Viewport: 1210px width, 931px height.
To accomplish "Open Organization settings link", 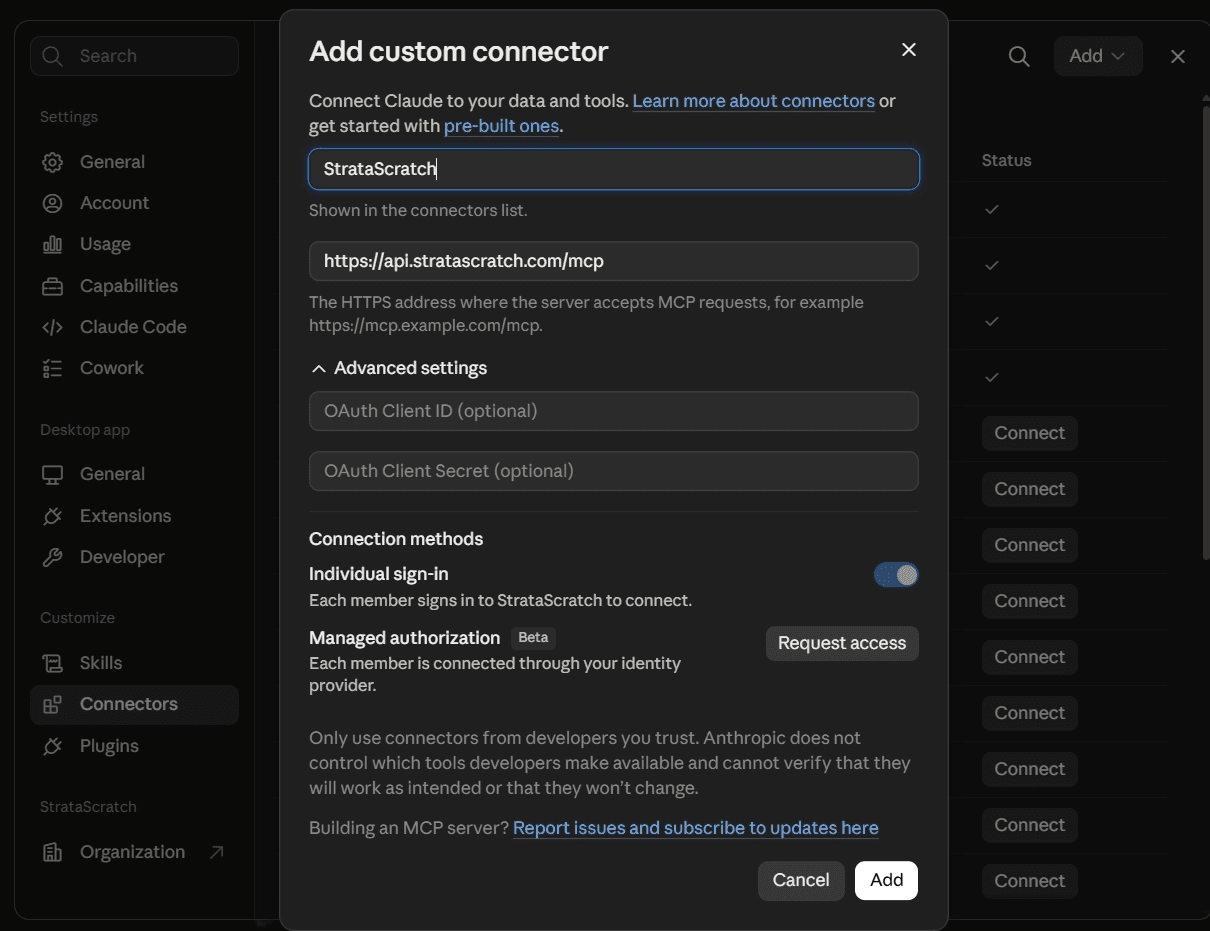I will coord(135,852).
